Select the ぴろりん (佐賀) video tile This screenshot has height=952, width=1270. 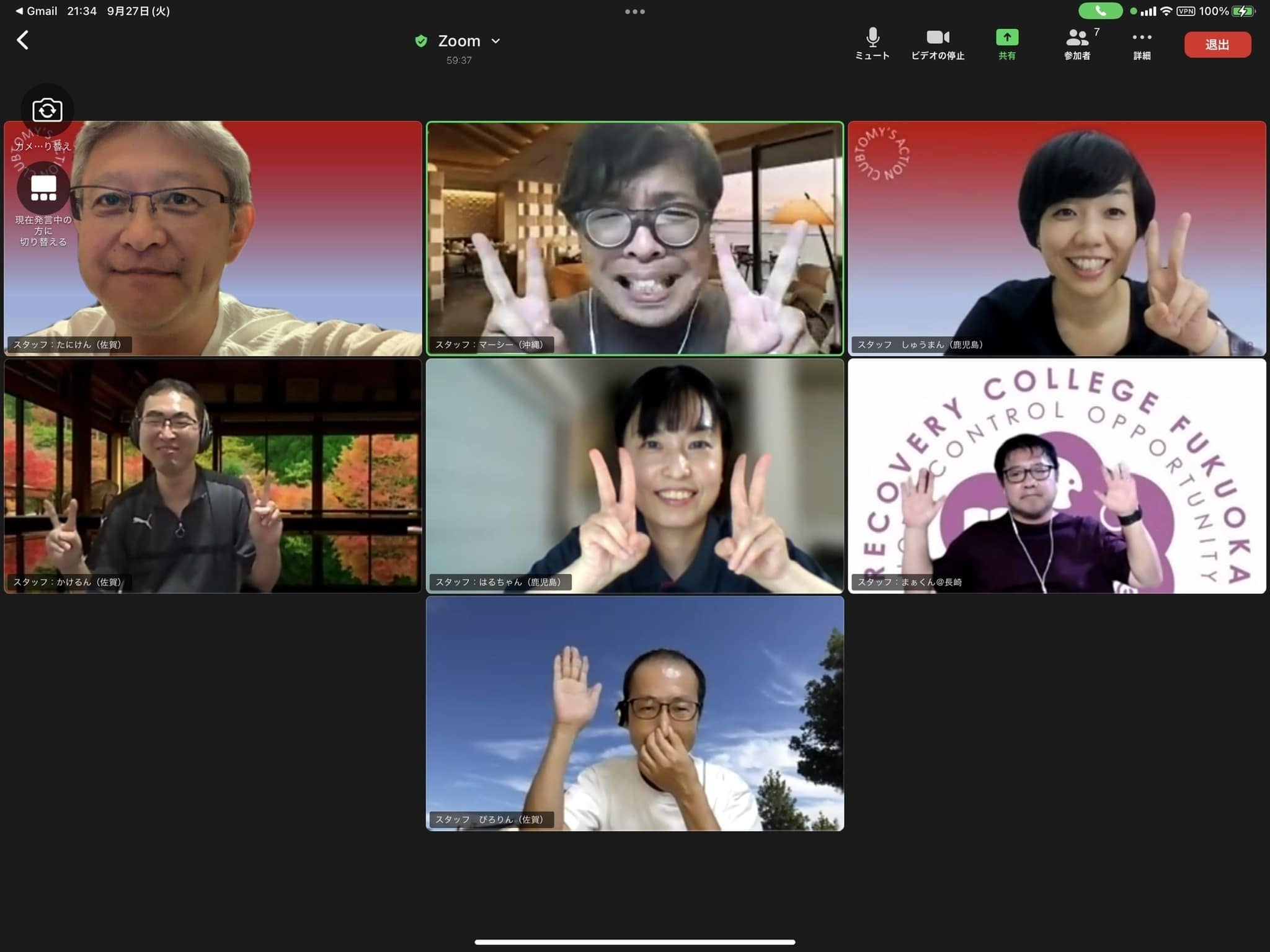pos(634,713)
